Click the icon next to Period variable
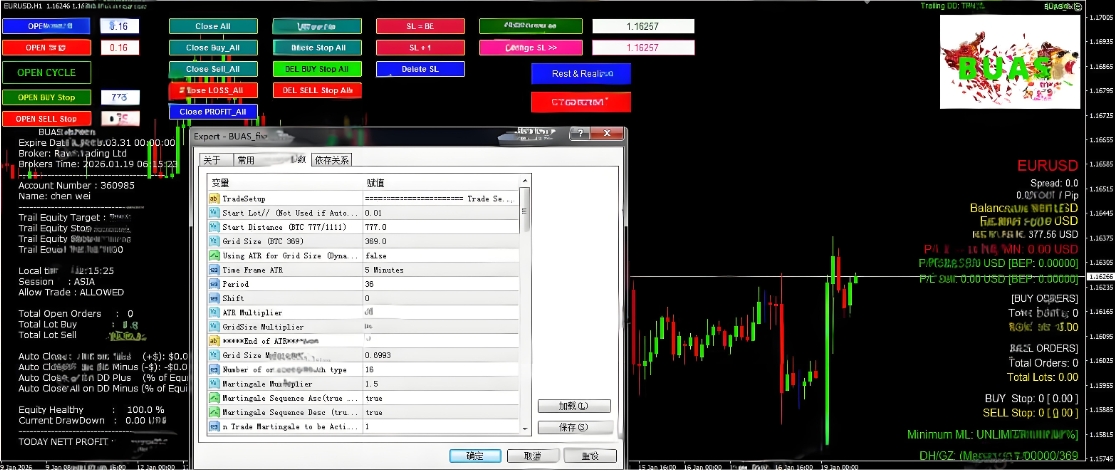This screenshot has width=1115, height=471. (x=213, y=284)
